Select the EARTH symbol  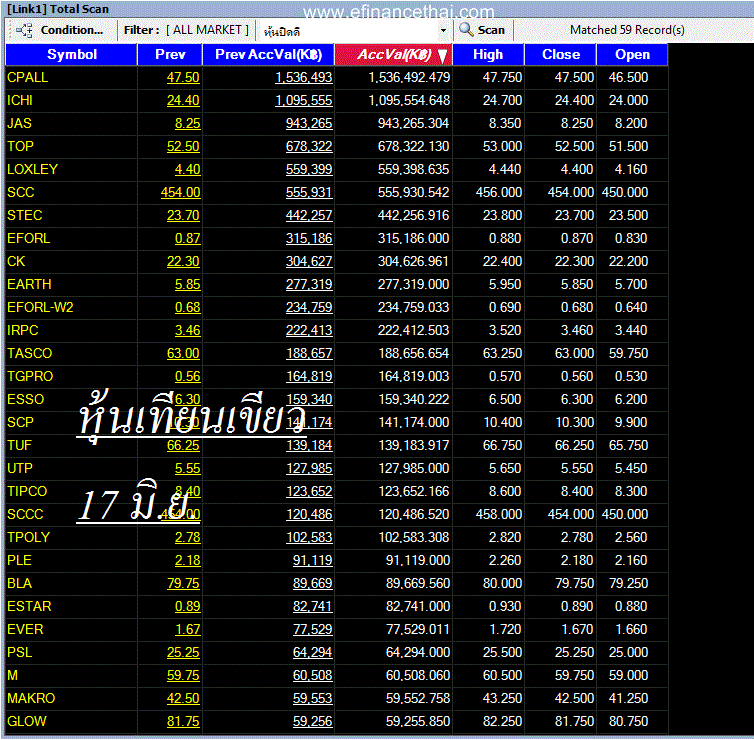click(x=29, y=284)
